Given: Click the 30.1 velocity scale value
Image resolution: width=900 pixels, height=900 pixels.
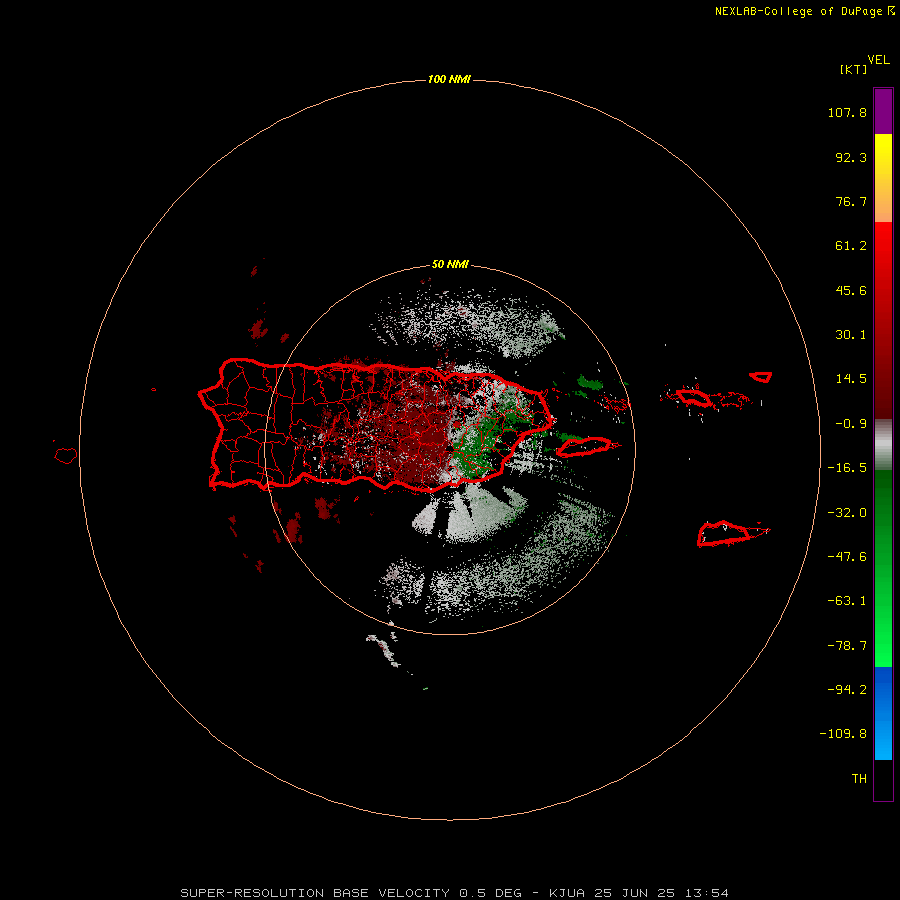Looking at the screenshot, I should (x=851, y=335).
